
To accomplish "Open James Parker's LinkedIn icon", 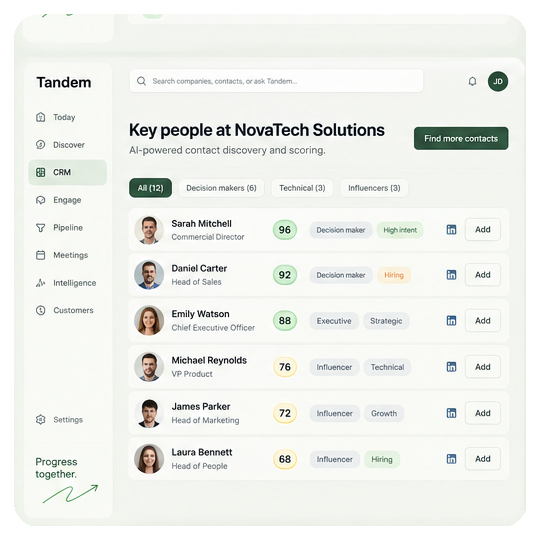I will pyautogui.click(x=451, y=413).
